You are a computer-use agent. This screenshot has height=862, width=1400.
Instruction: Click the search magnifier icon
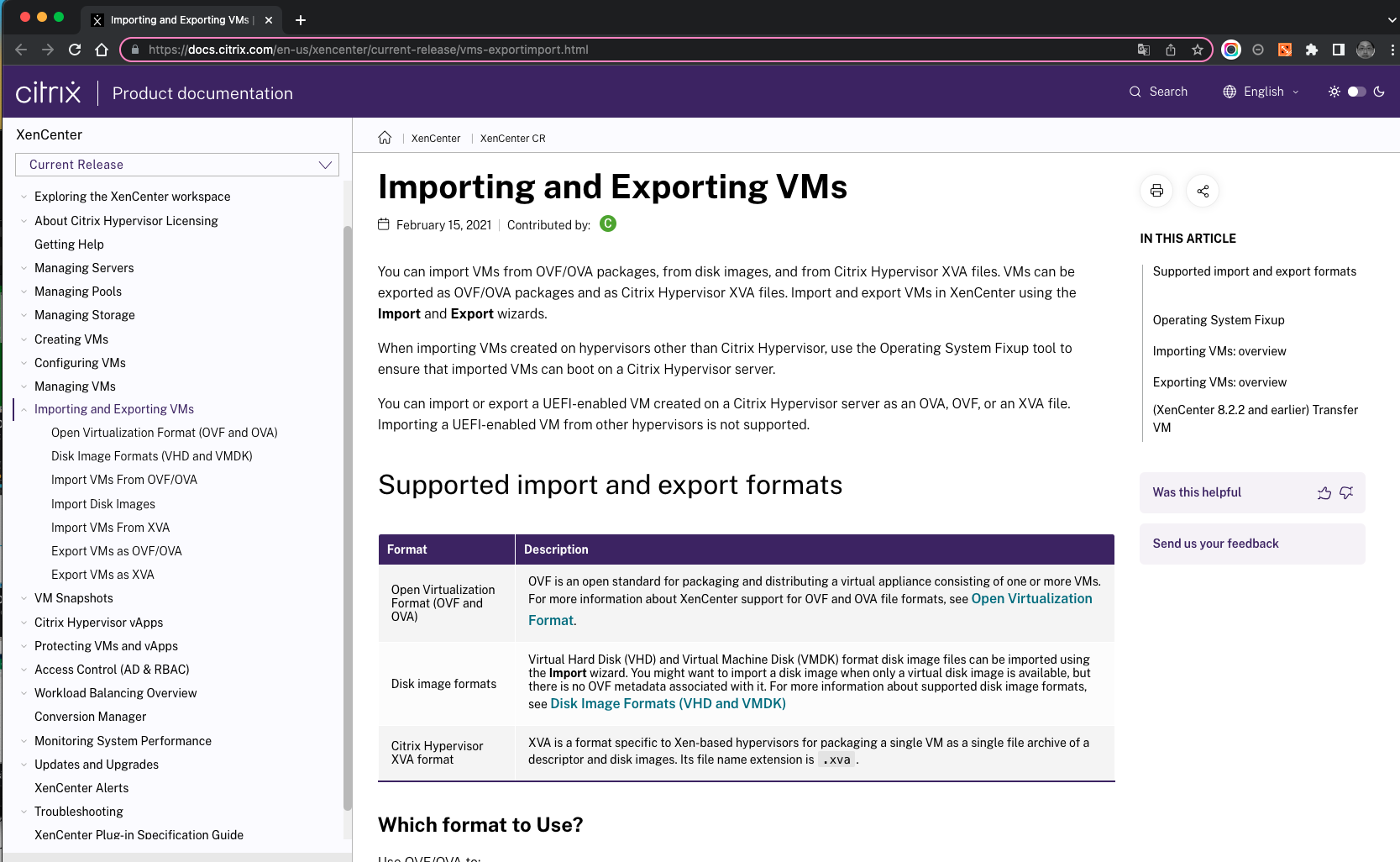[x=1135, y=92]
